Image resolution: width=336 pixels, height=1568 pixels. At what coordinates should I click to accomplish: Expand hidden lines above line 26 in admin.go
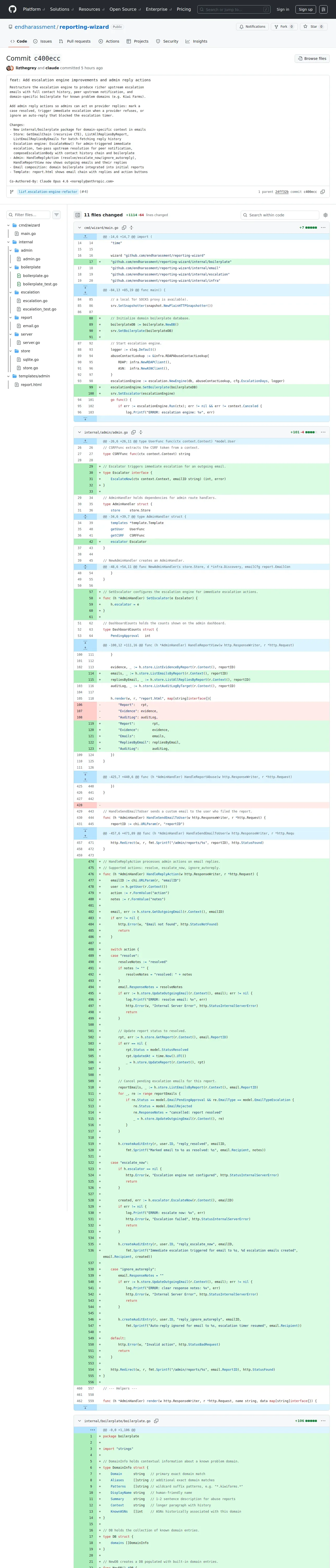pyautogui.click(x=85, y=441)
